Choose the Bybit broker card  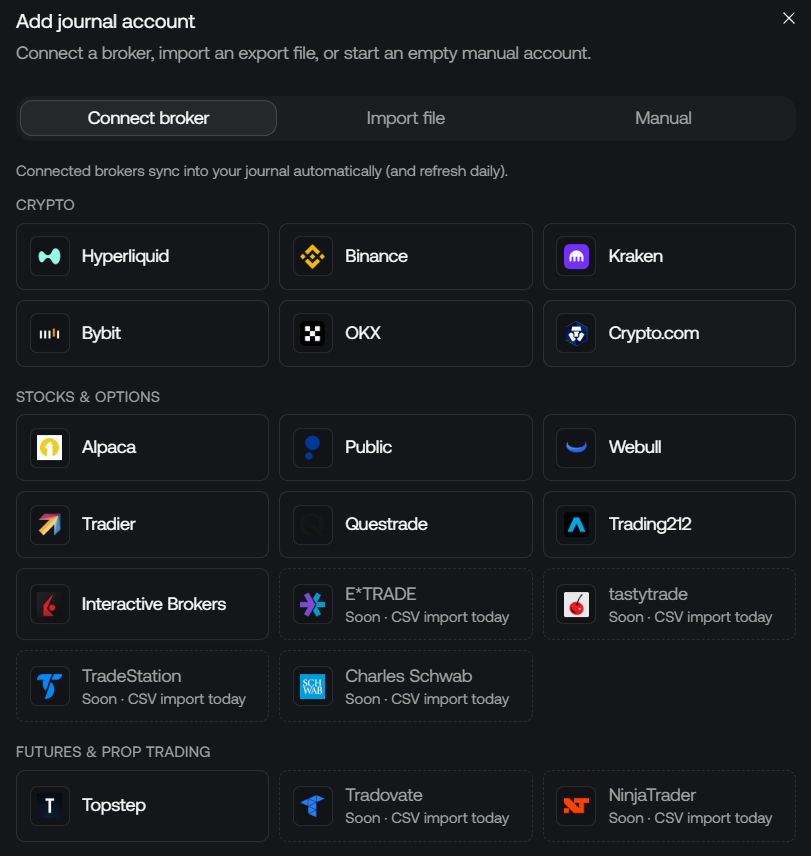pyautogui.click(x=142, y=333)
